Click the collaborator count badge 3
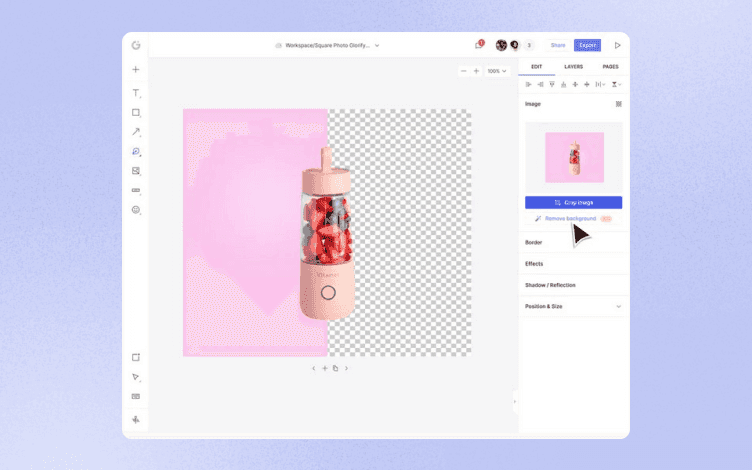Image resolution: width=752 pixels, height=470 pixels. click(529, 45)
